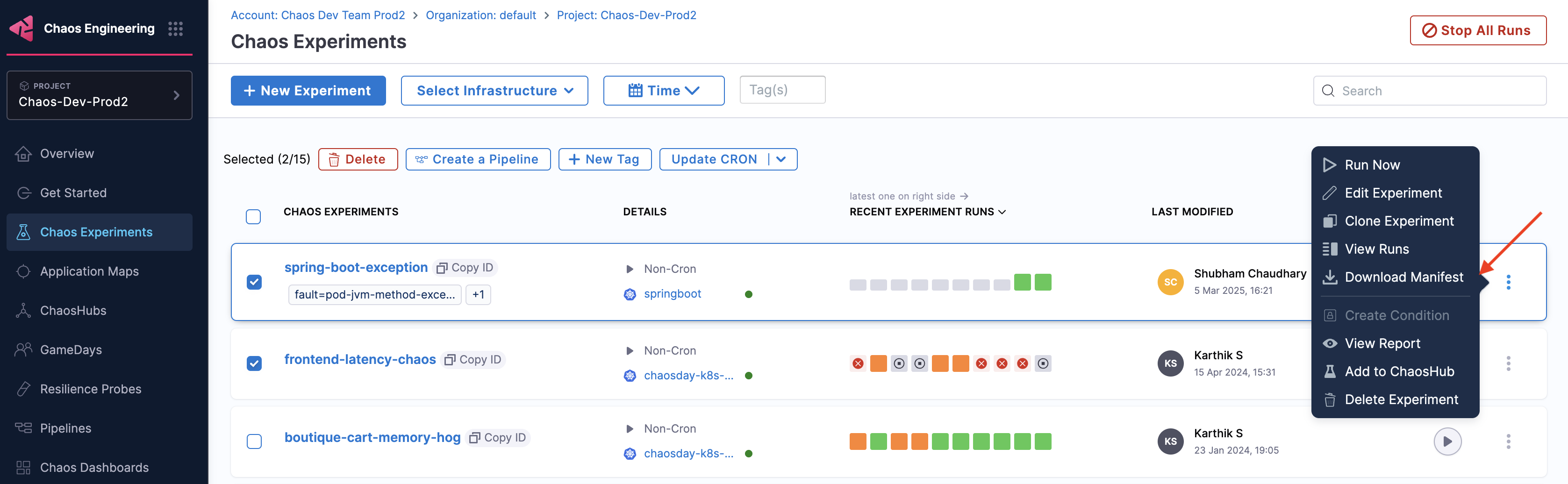Open the module switcher grid icon
Screen dimensions: 1568x484
(175, 28)
